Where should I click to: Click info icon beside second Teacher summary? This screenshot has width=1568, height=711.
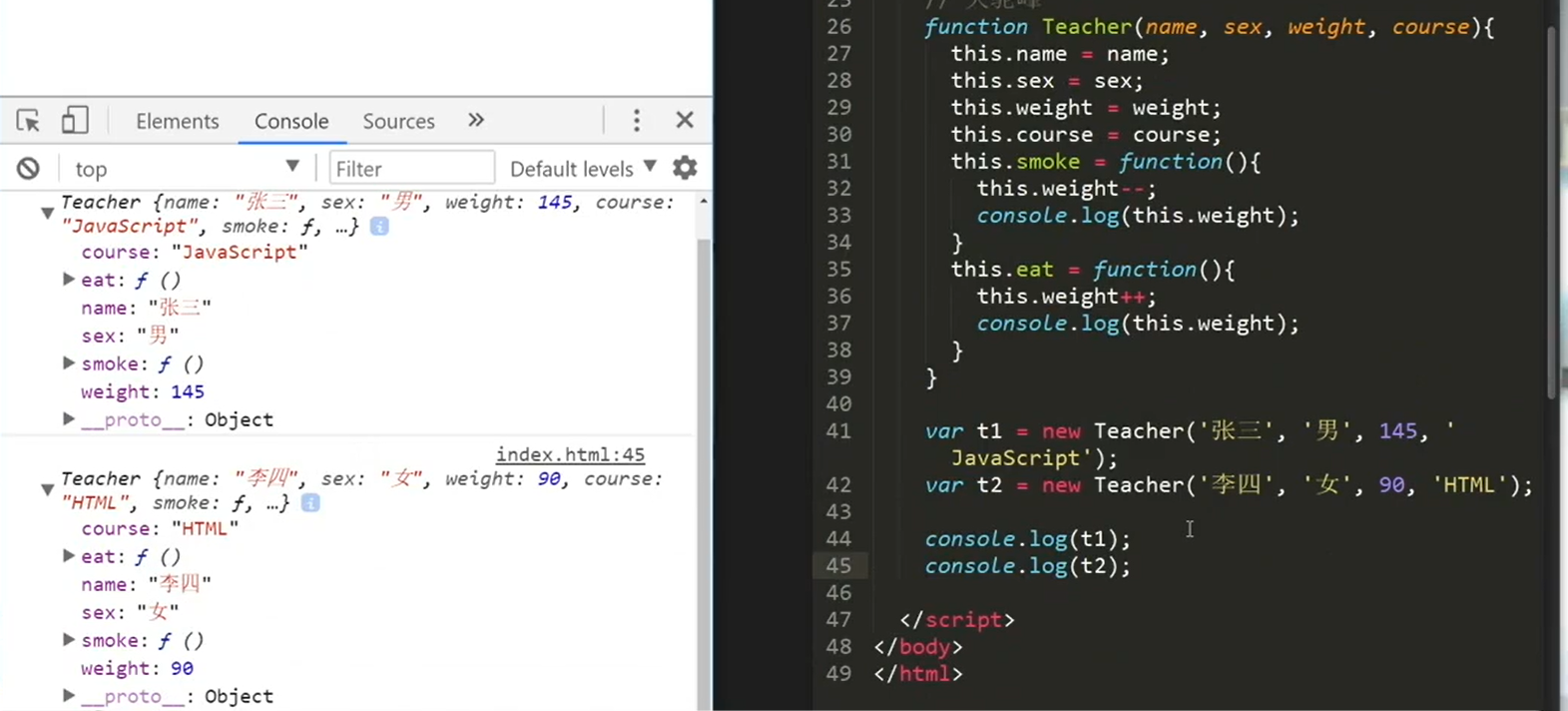point(310,503)
